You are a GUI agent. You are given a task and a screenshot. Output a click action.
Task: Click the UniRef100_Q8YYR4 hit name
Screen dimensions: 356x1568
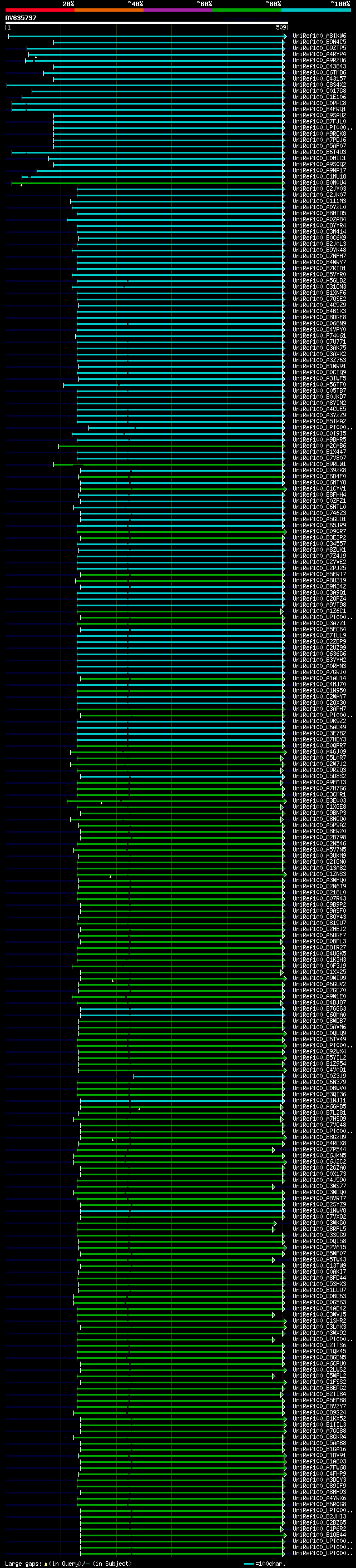coord(319,226)
